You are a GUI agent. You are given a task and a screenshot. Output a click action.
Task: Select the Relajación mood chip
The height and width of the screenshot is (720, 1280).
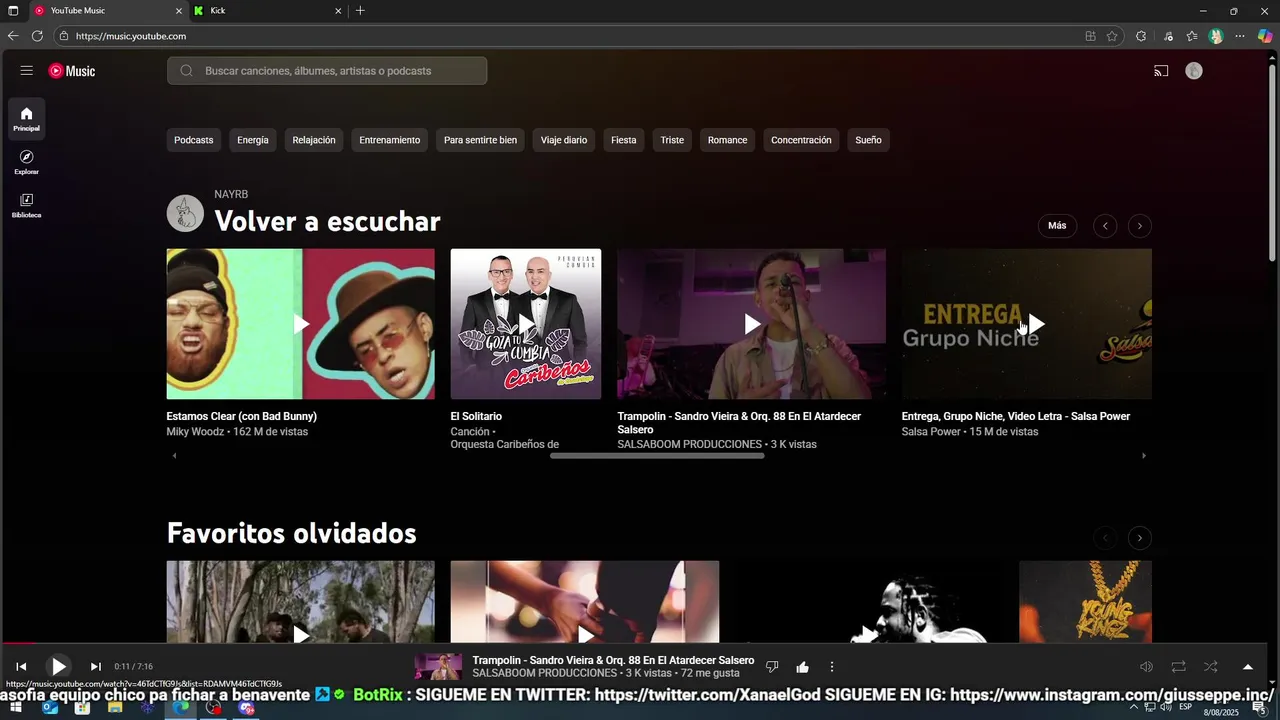(x=314, y=140)
